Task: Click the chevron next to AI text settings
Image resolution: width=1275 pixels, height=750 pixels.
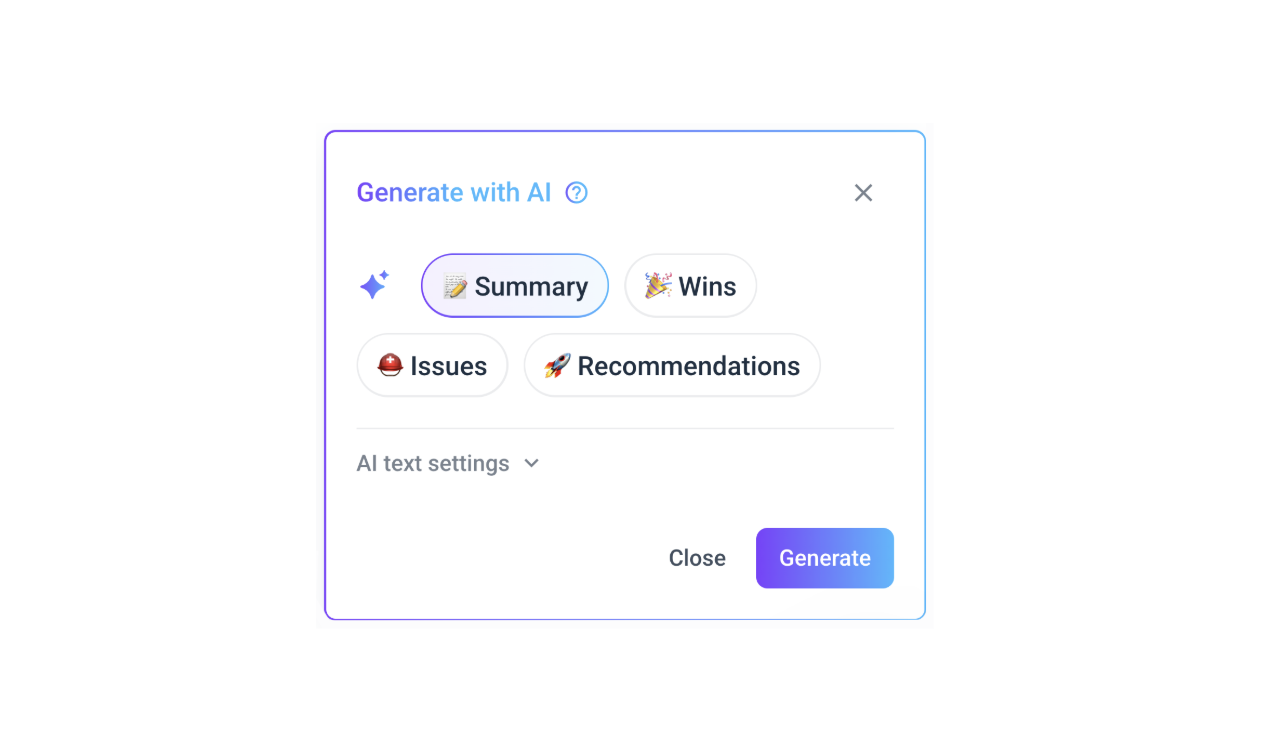Action: click(x=531, y=463)
